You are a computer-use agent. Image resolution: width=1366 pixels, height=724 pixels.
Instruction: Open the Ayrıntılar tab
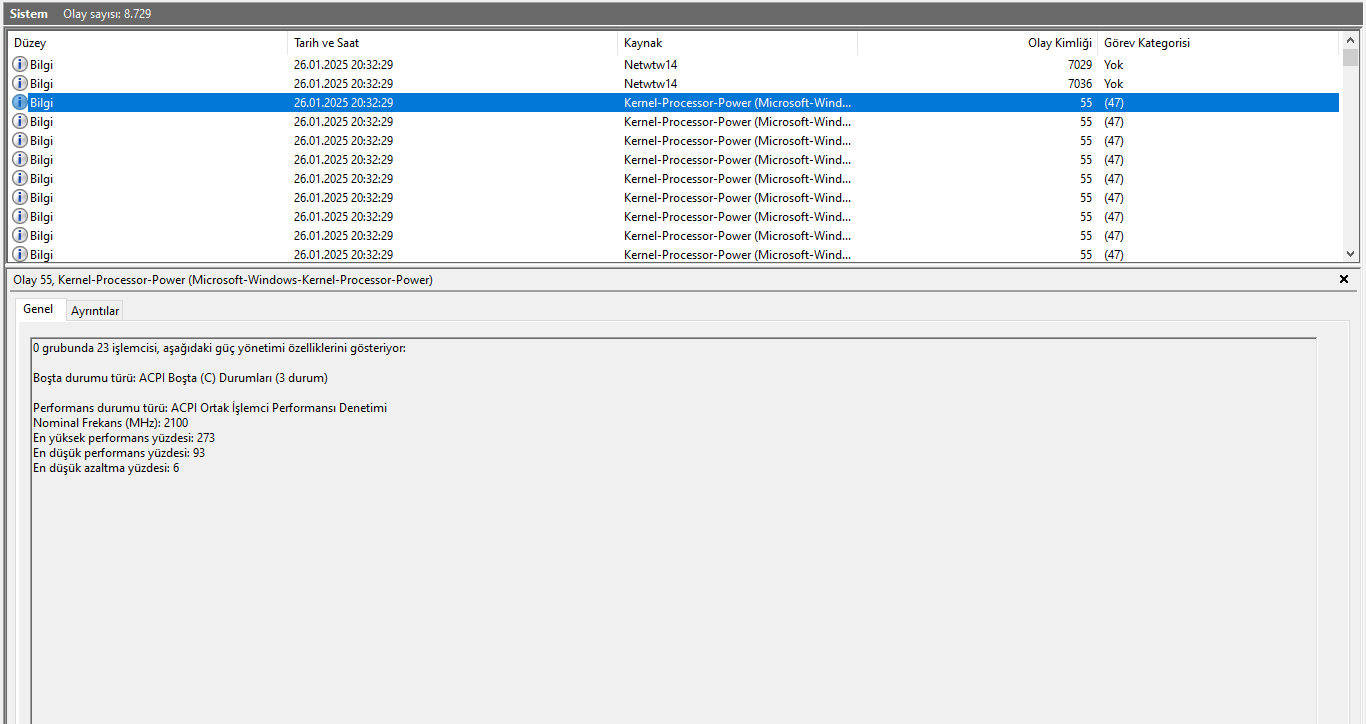coord(95,311)
